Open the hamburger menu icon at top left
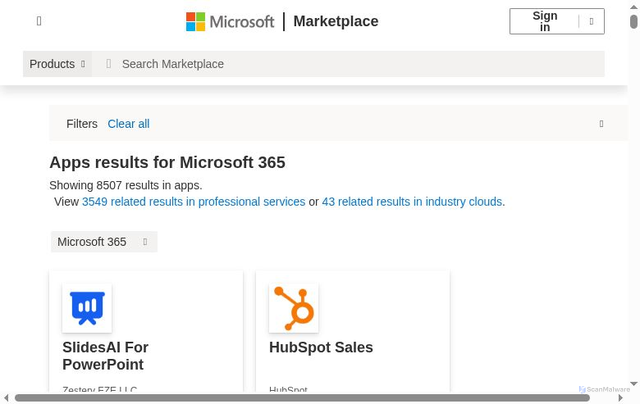 39,21
